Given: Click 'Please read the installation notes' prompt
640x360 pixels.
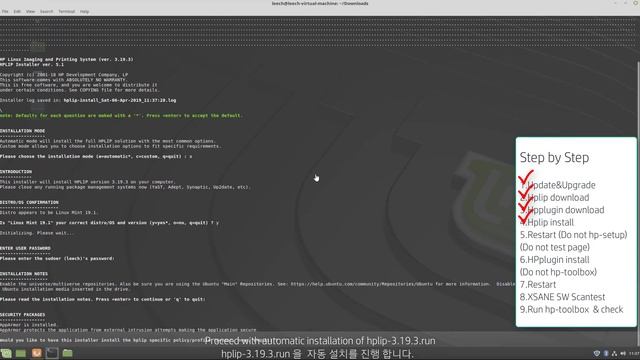Looking at the screenshot, I should pos(103,299).
